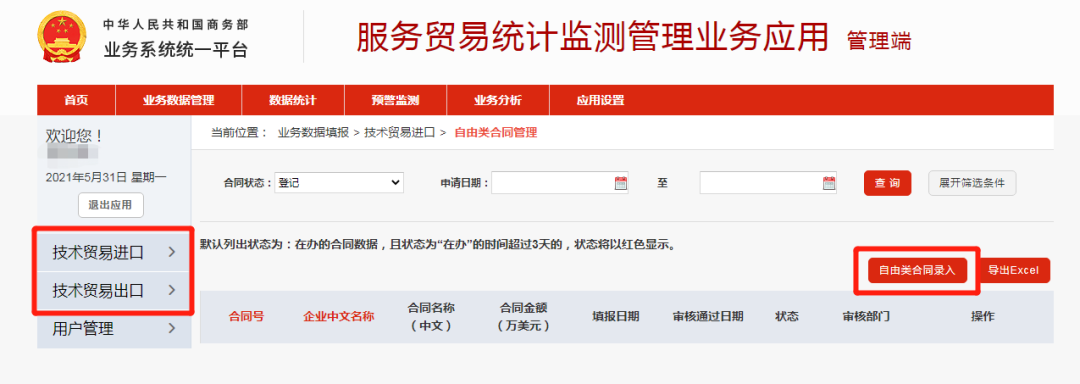Open 数据统计 menu
Viewport: 1080px width, 384px height.
click(x=293, y=100)
